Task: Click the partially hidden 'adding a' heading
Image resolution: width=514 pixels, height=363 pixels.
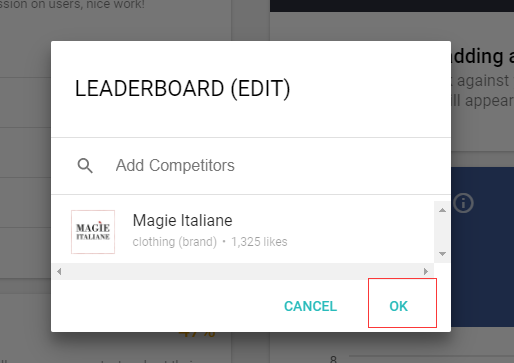Action: [482, 56]
